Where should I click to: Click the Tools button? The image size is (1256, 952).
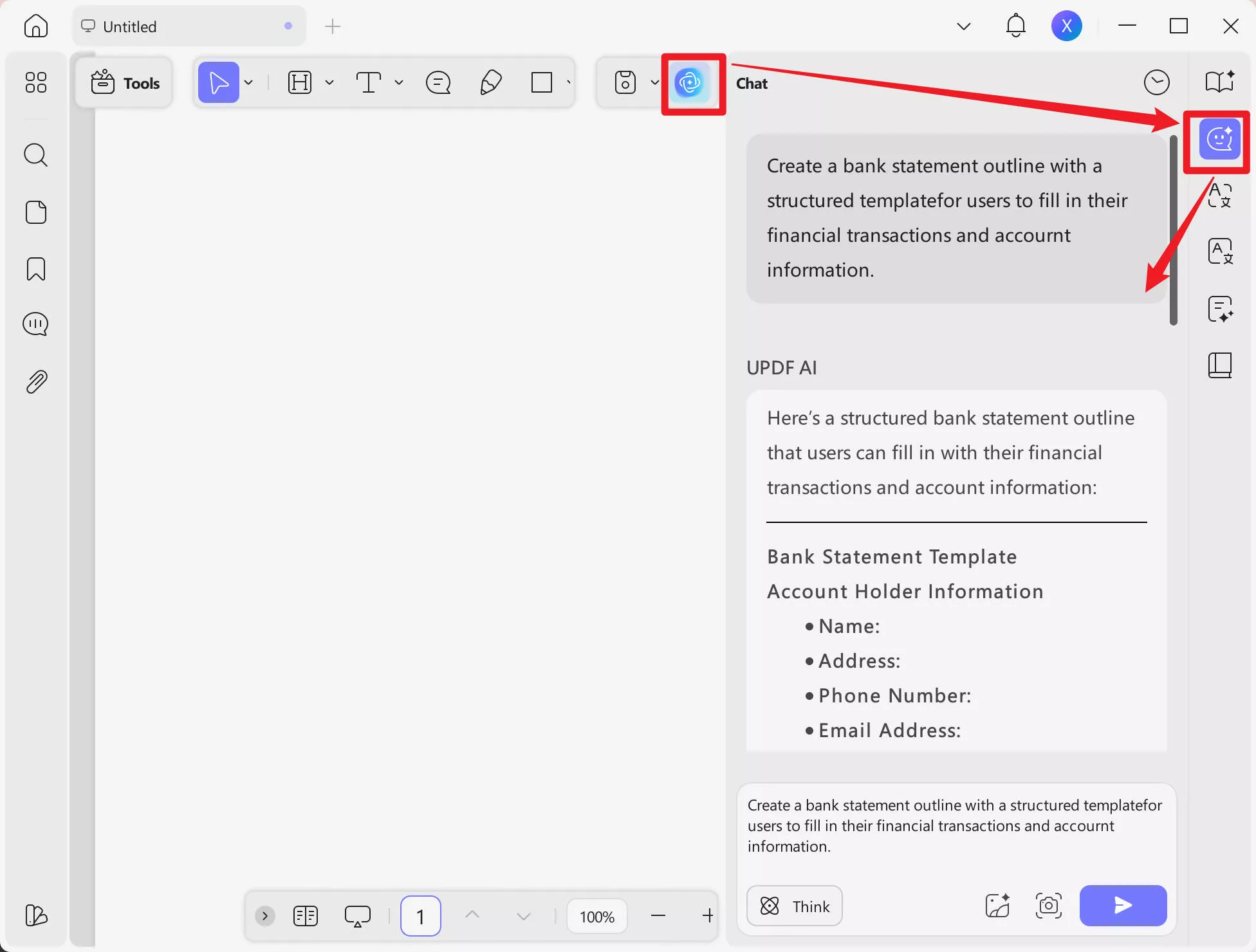pos(125,83)
